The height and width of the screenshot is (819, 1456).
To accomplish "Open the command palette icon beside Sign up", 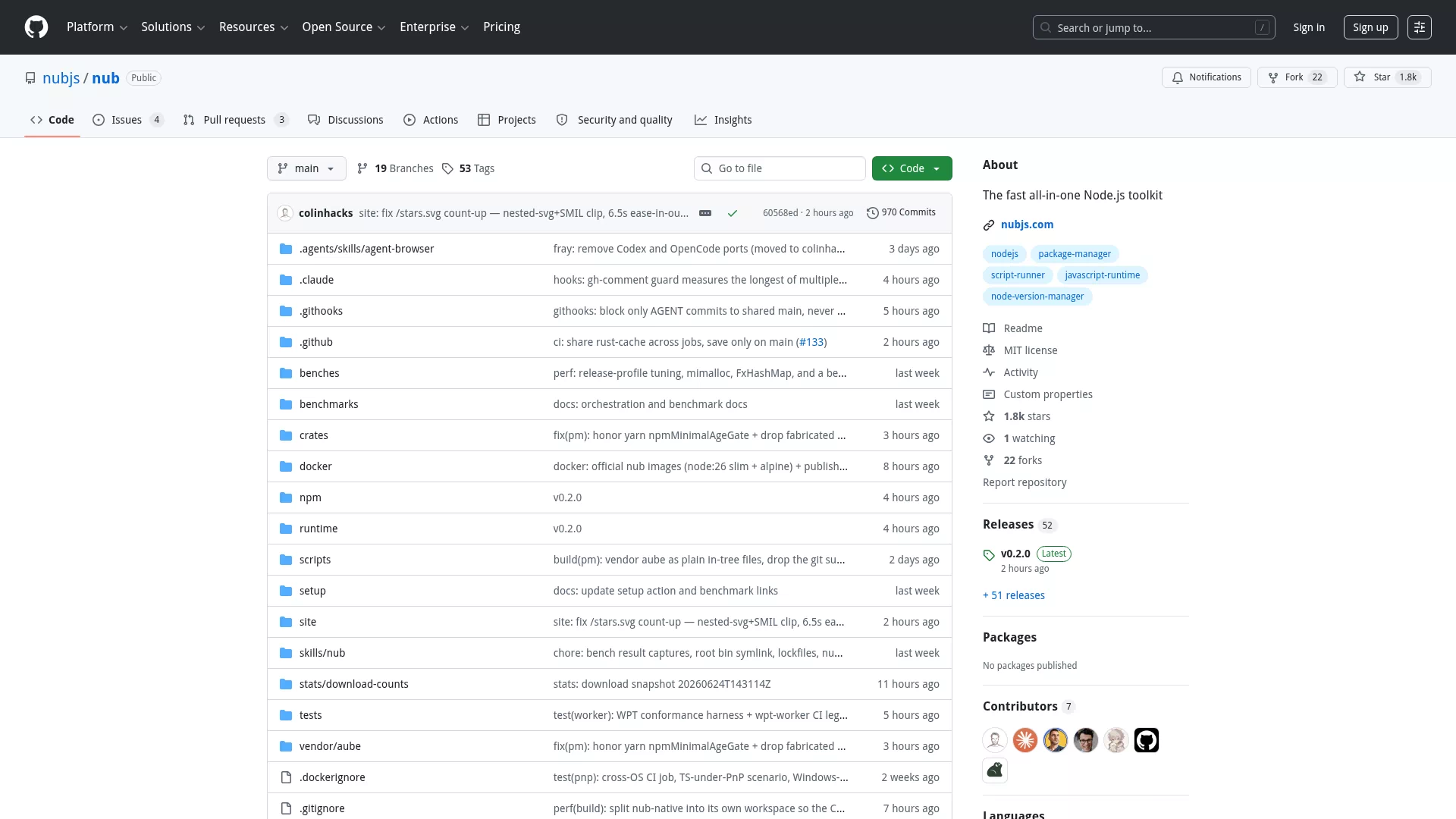I will (1420, 27).
